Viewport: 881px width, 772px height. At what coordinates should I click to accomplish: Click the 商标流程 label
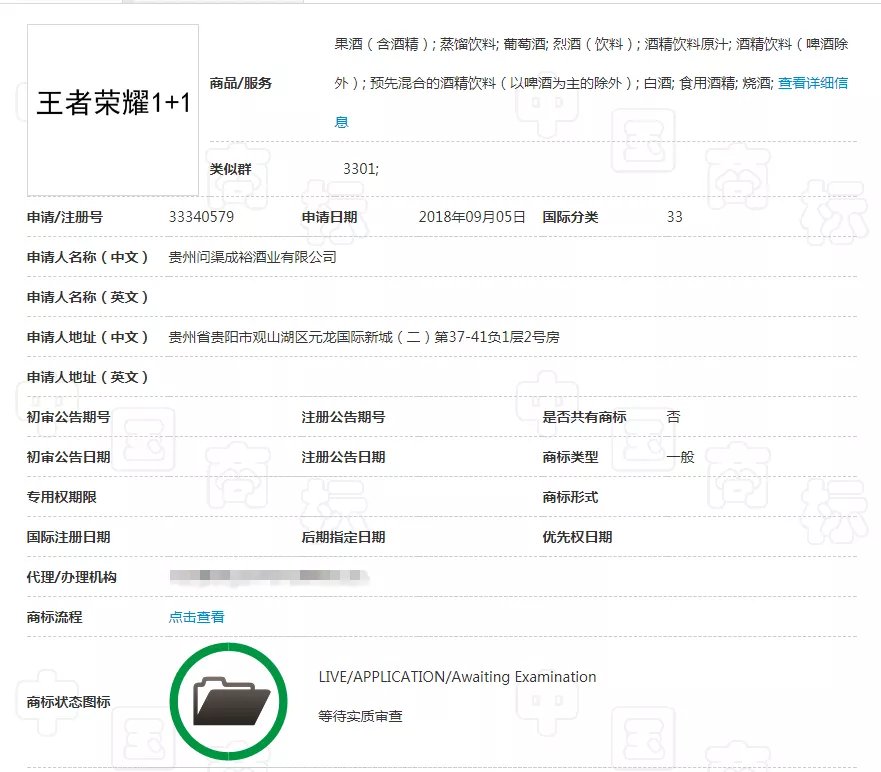[54, 617]
